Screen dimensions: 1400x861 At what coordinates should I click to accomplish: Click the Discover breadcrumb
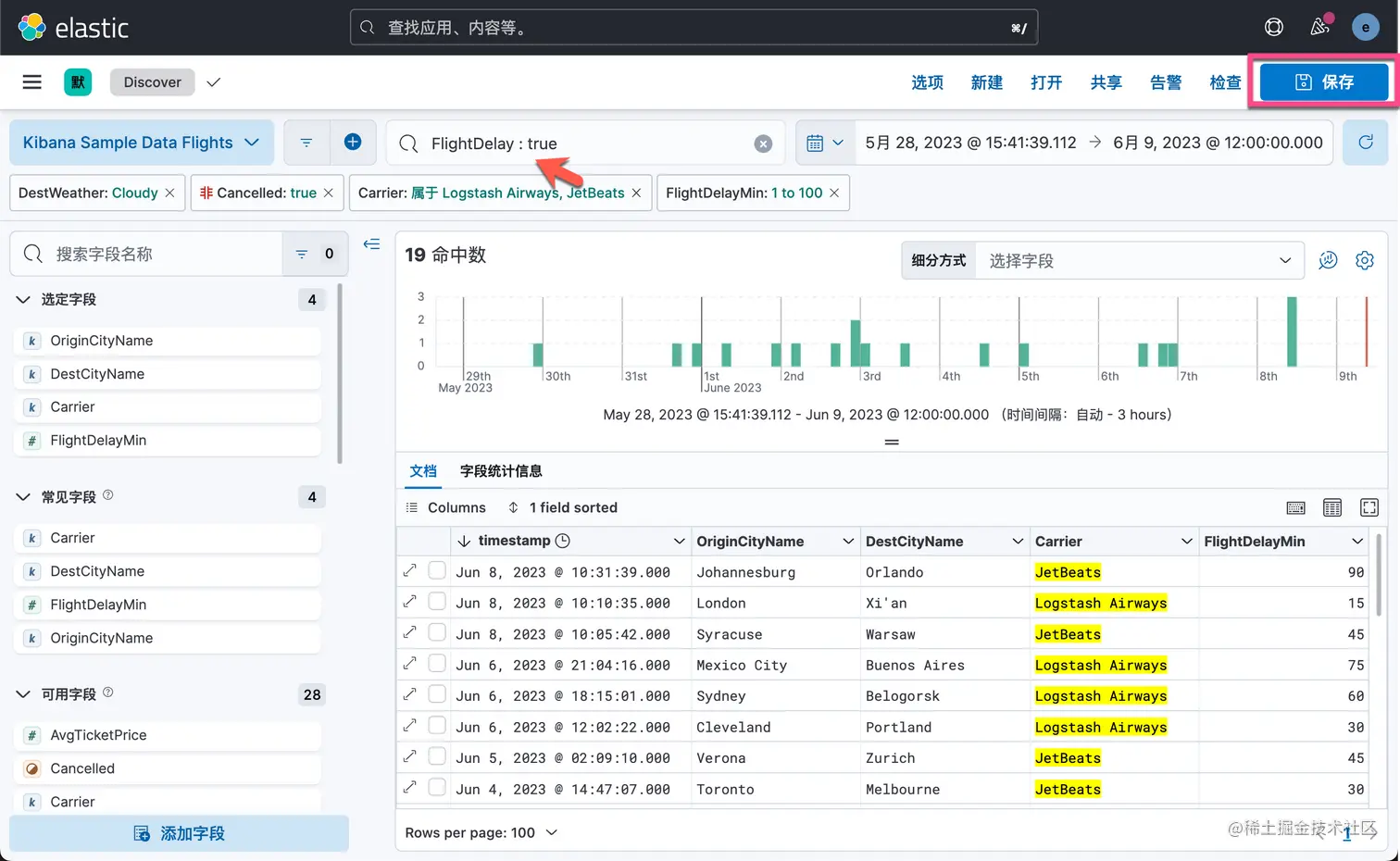coord(153,82)
